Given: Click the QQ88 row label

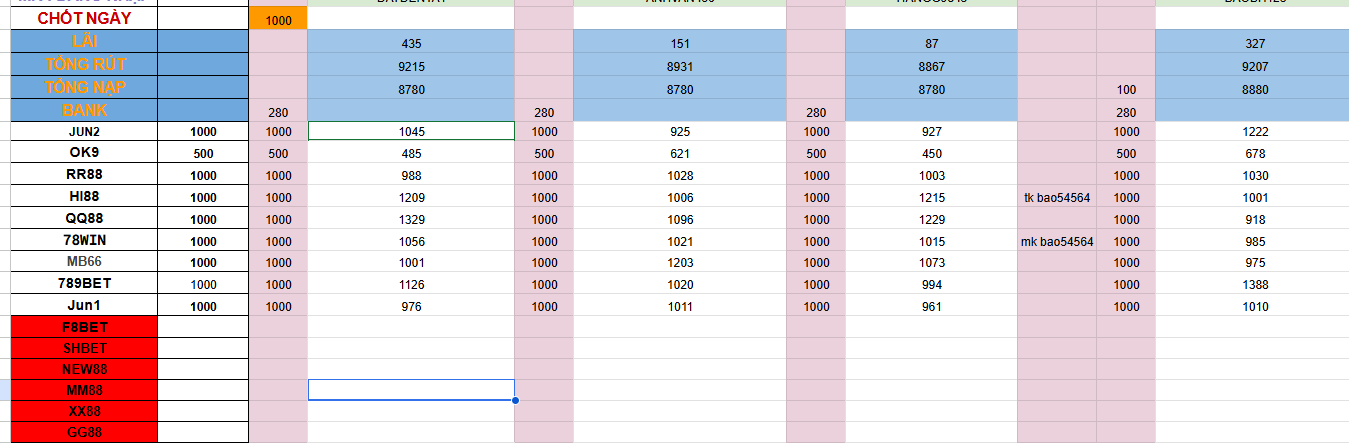Looking at the screenshot, I should [x=84, y=219].
